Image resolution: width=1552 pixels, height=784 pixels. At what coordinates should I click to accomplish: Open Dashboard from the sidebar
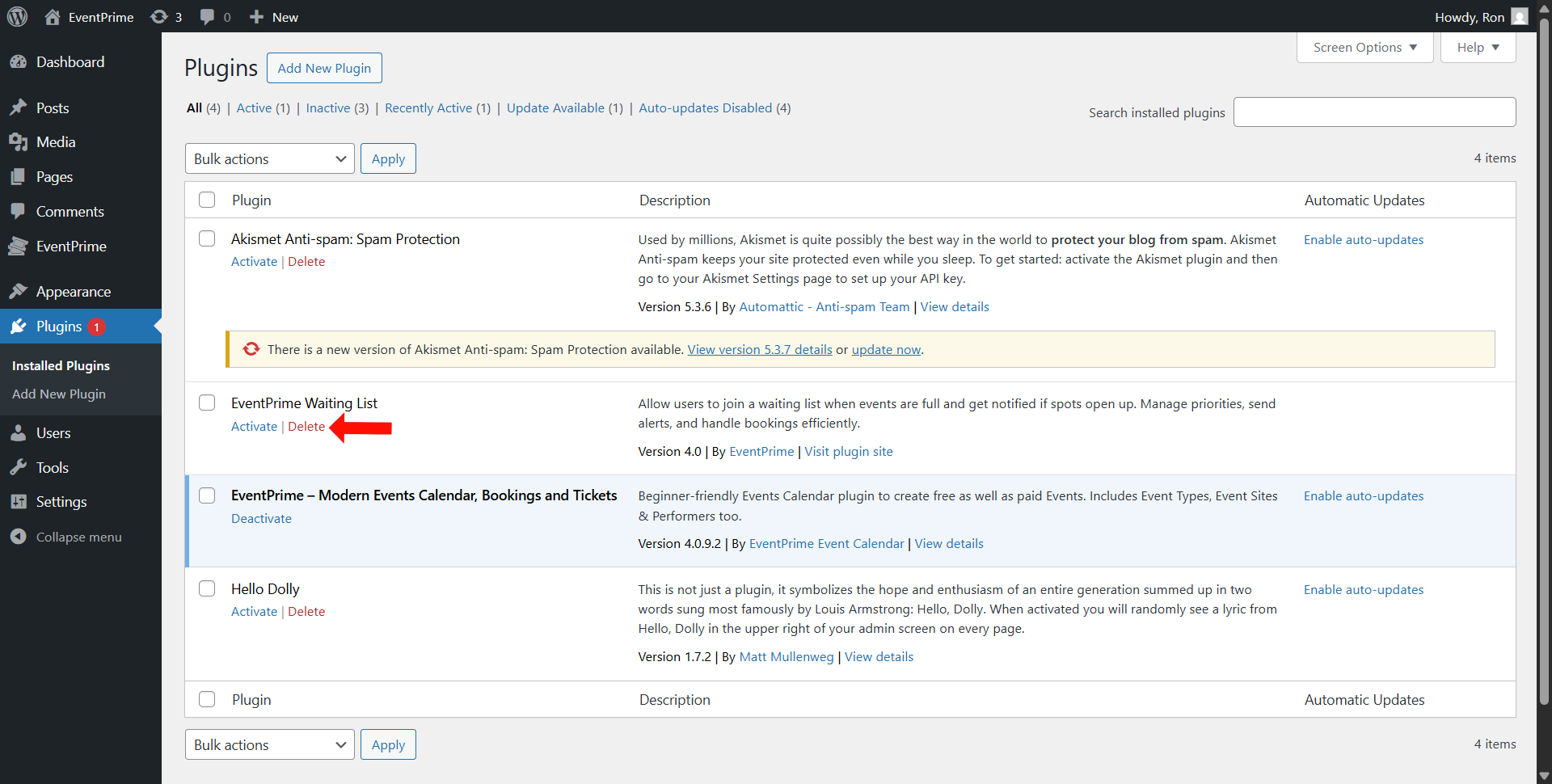[70, 62]
